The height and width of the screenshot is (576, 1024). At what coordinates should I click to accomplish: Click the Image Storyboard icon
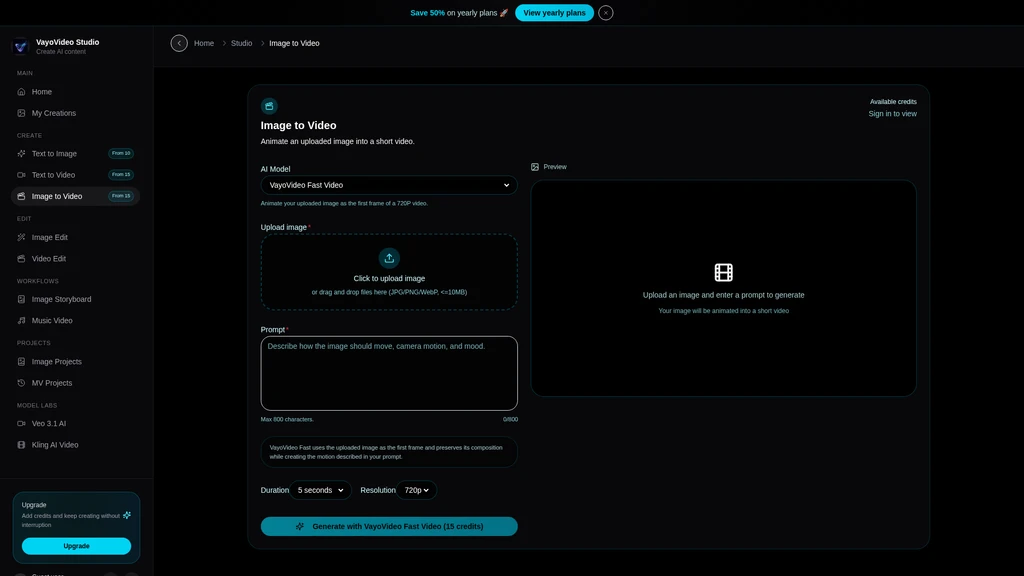pos(22,299)
